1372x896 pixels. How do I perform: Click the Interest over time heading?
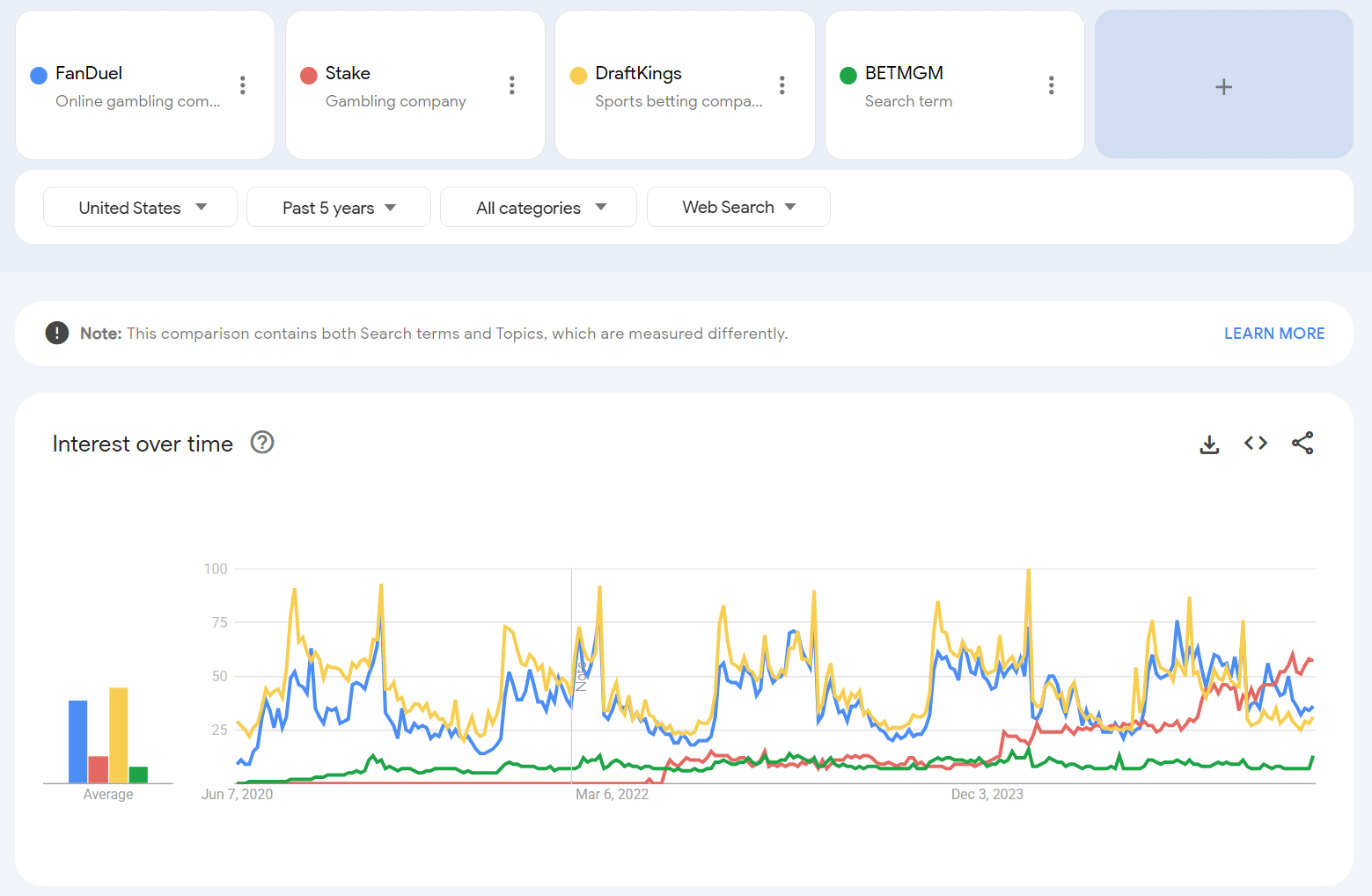coord(143,444)
